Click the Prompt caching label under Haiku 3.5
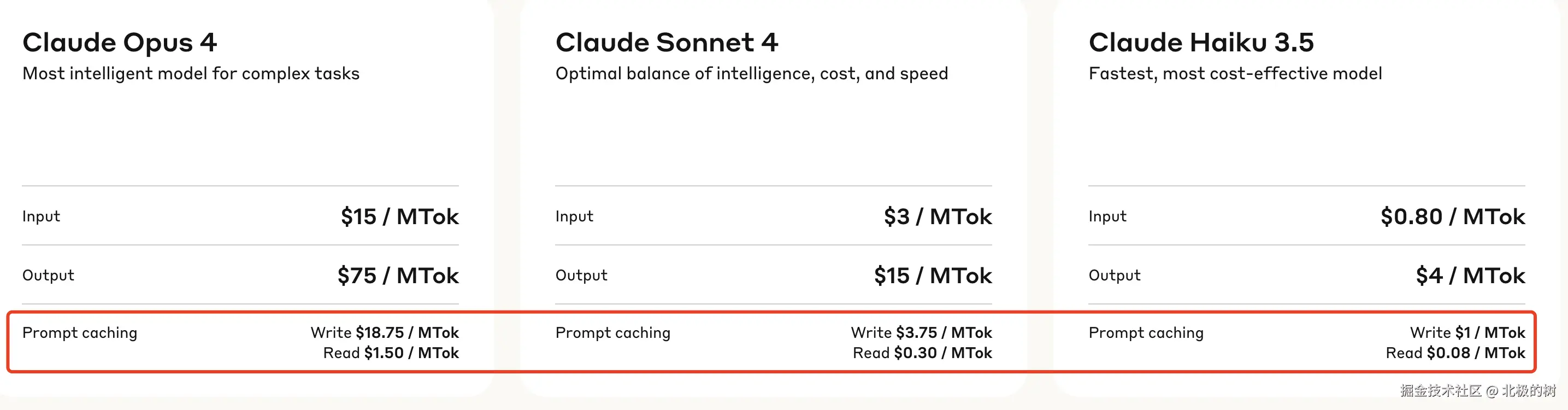The width and height of the screenshot is (1568, 410). tap(1146, 332)
